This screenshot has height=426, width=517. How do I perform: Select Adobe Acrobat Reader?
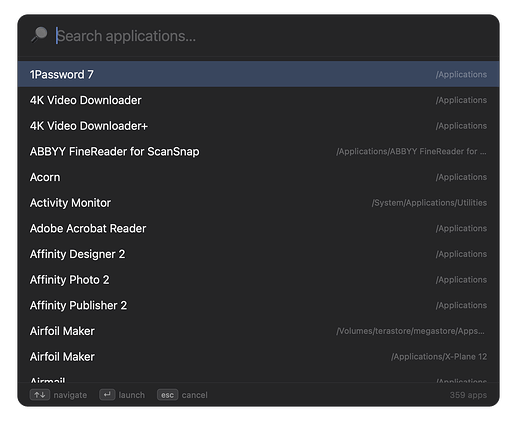[x=258, y=228]
